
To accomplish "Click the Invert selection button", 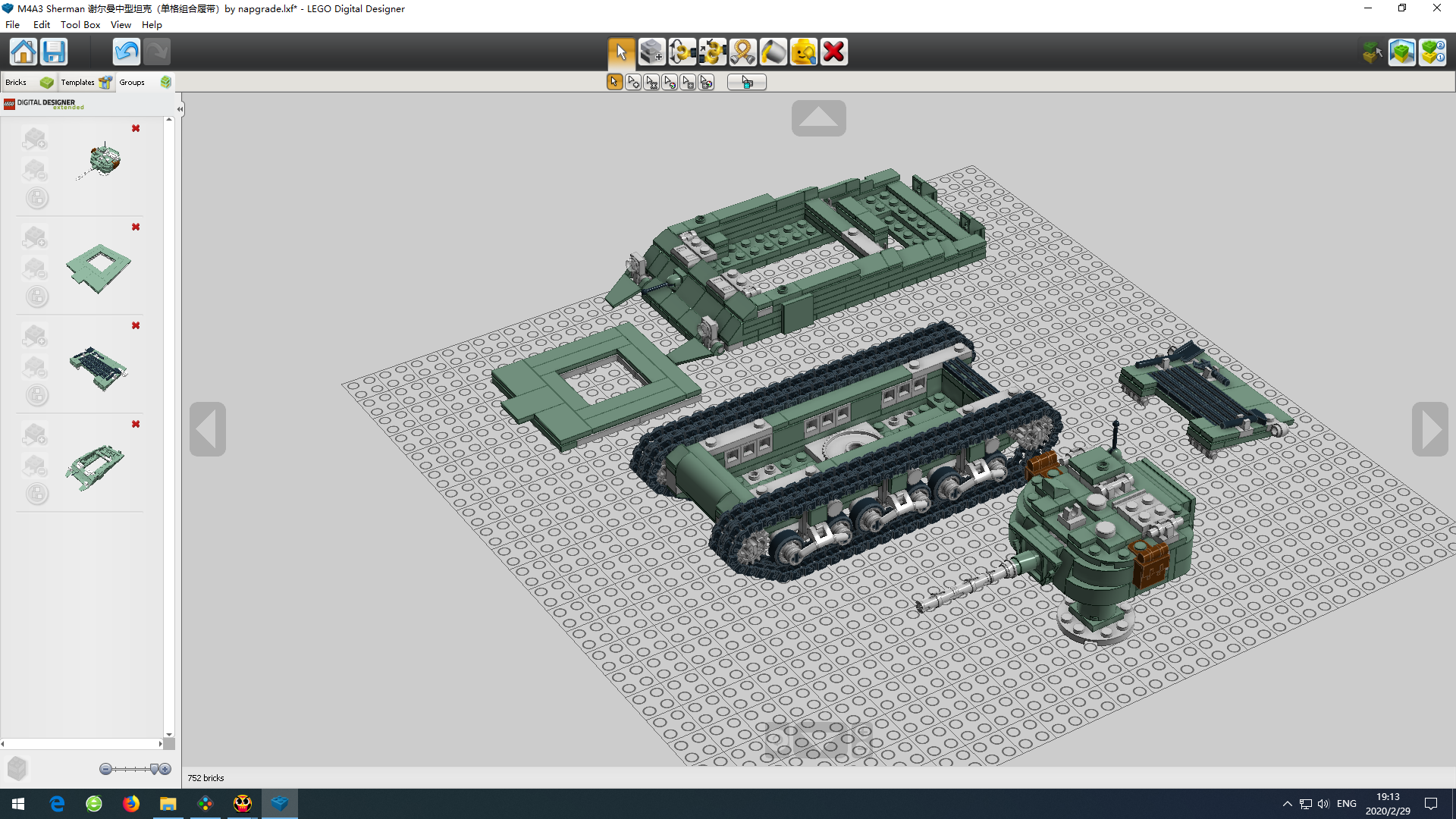I will (x=747, y=82).
